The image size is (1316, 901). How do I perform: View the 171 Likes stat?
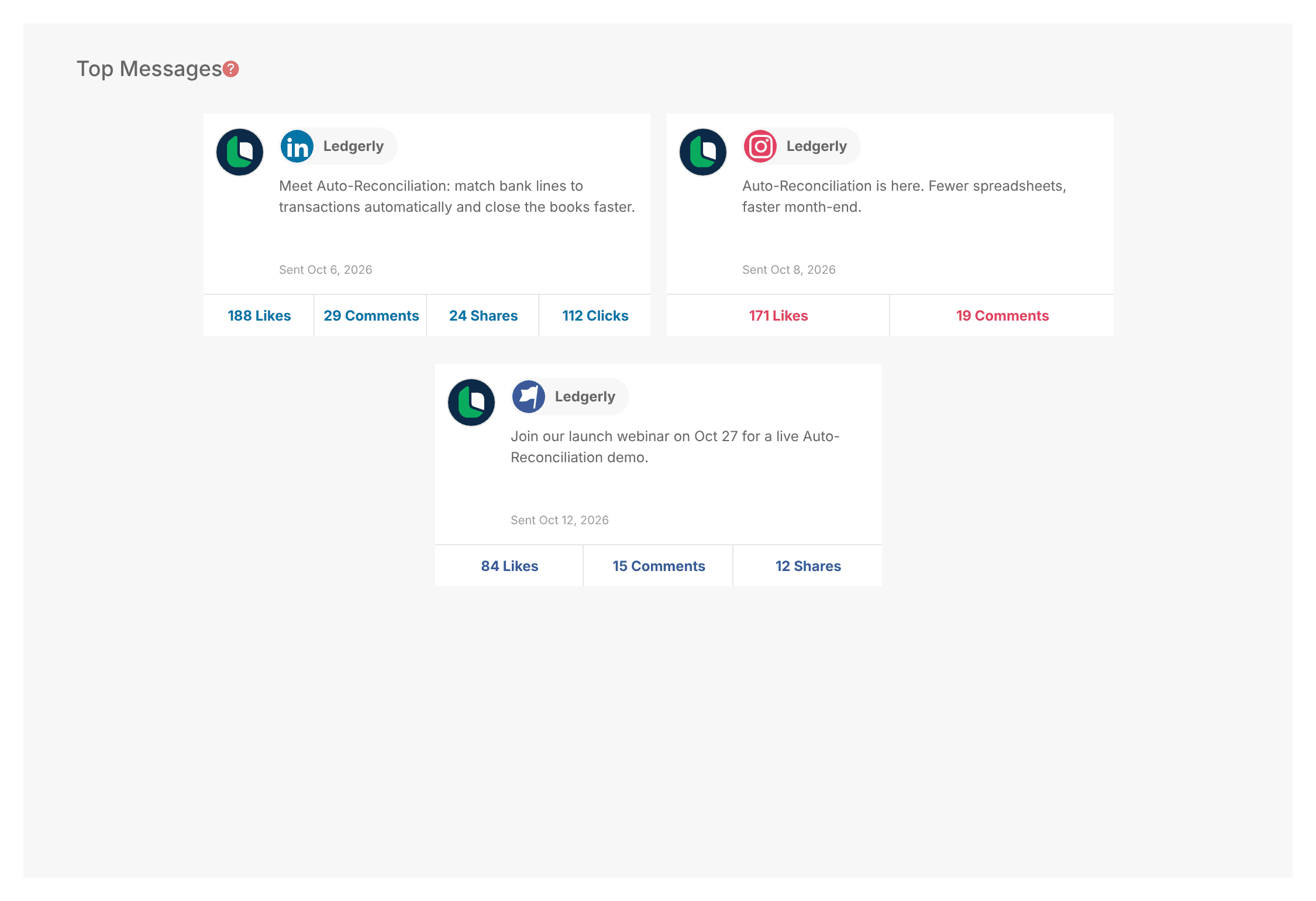coord(778,316)
